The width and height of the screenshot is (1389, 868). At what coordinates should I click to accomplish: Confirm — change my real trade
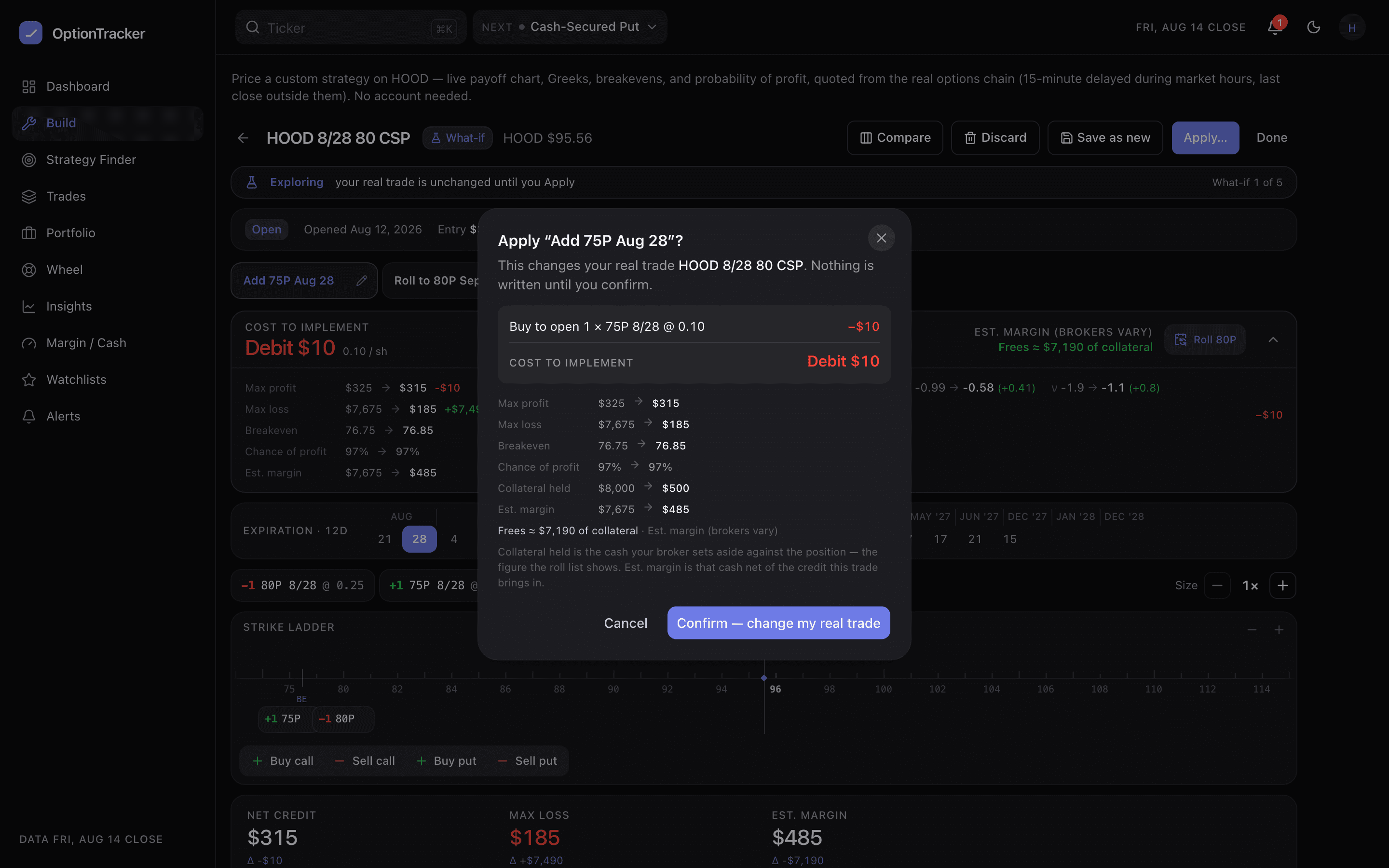coord(778,623)
